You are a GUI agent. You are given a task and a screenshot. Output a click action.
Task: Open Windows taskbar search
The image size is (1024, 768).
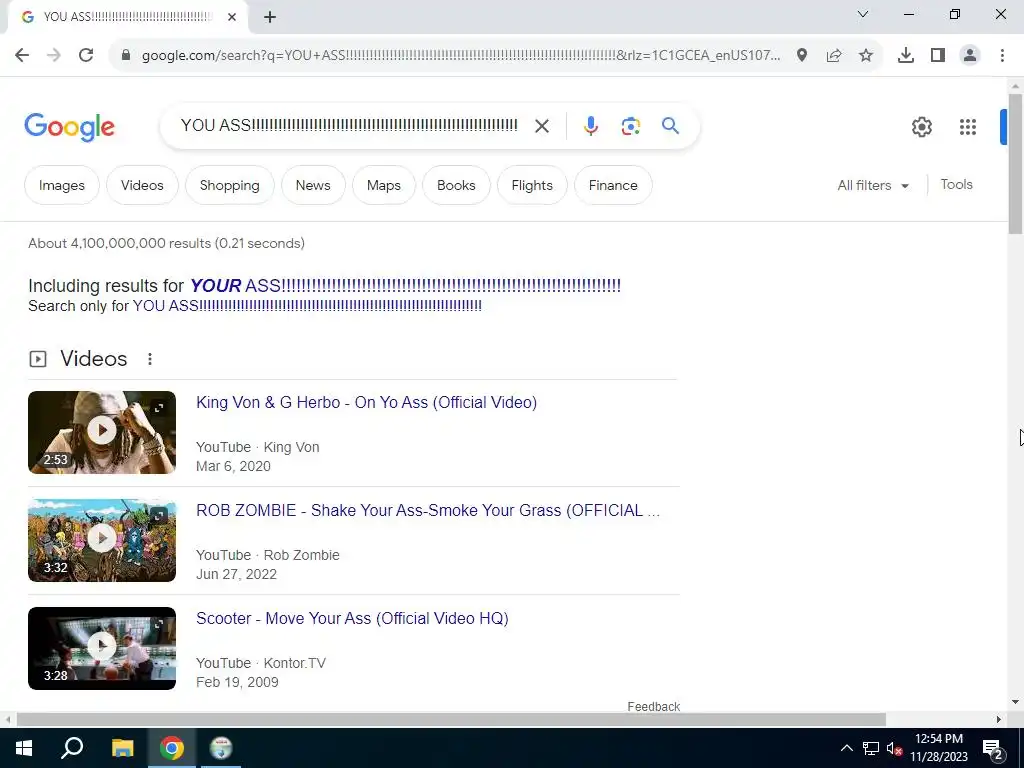click(72, 748)
